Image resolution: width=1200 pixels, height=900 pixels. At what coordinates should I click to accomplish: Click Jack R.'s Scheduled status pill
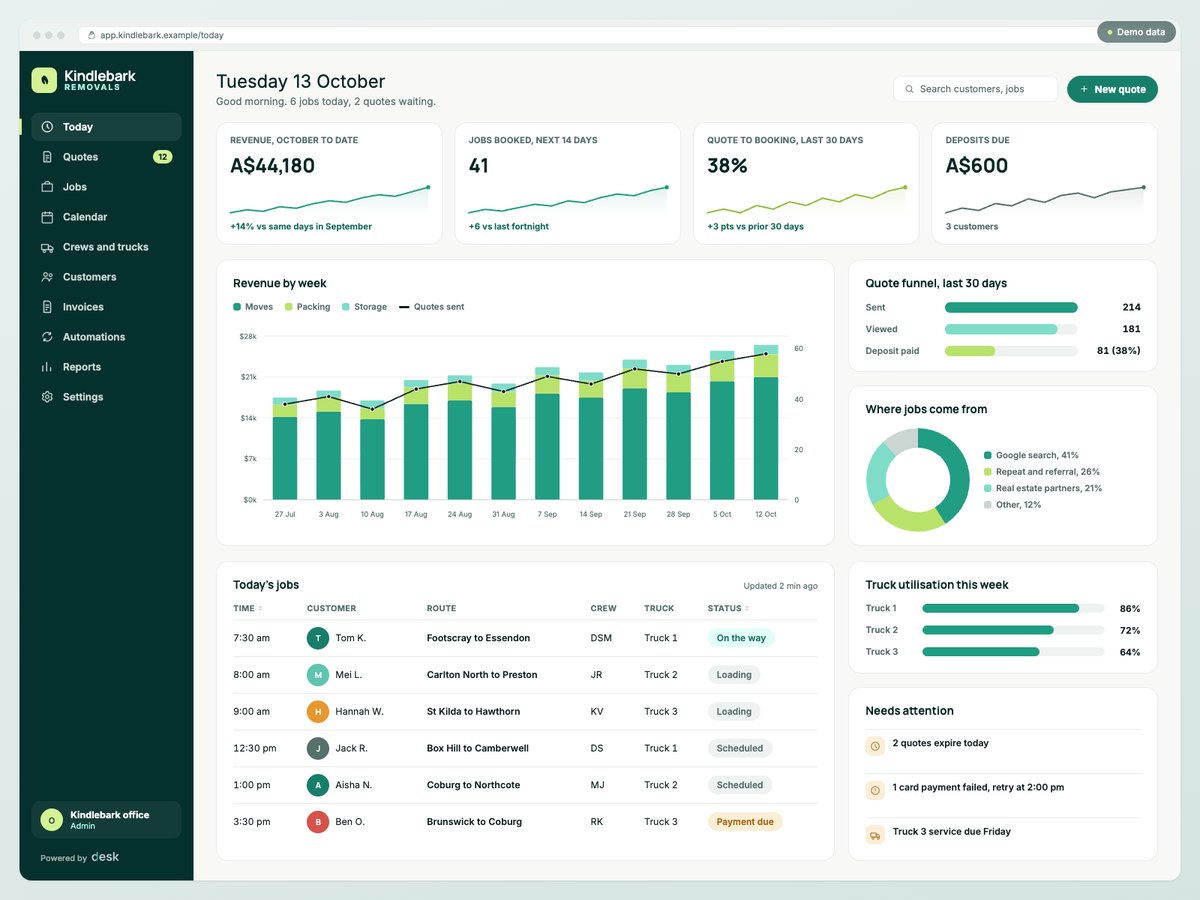pyautogui.click(x=740, y=748)
